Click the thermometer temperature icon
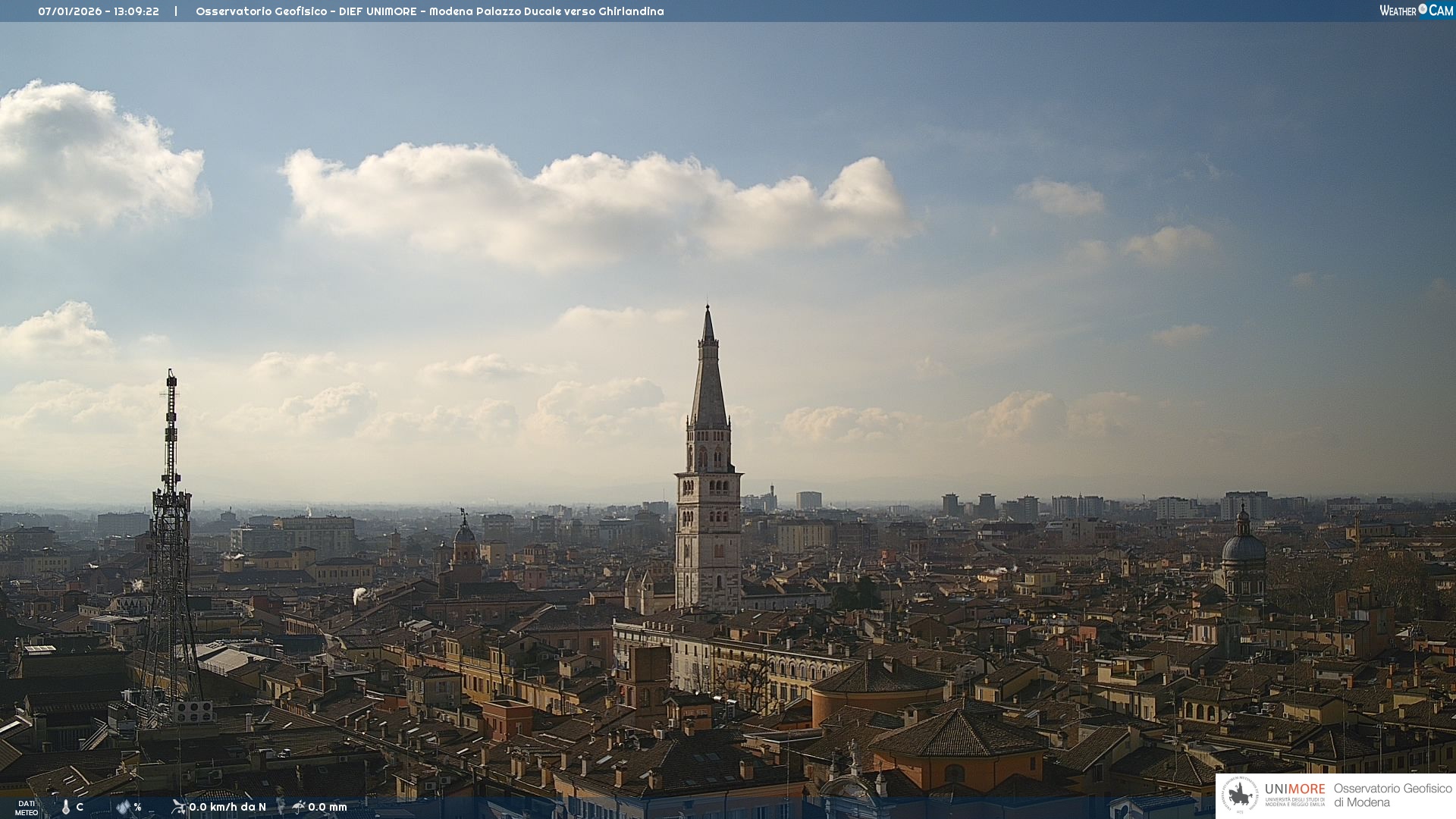The width and height of the screenshot is (1456, 819). pyautogui.click(x=66, y=807)
